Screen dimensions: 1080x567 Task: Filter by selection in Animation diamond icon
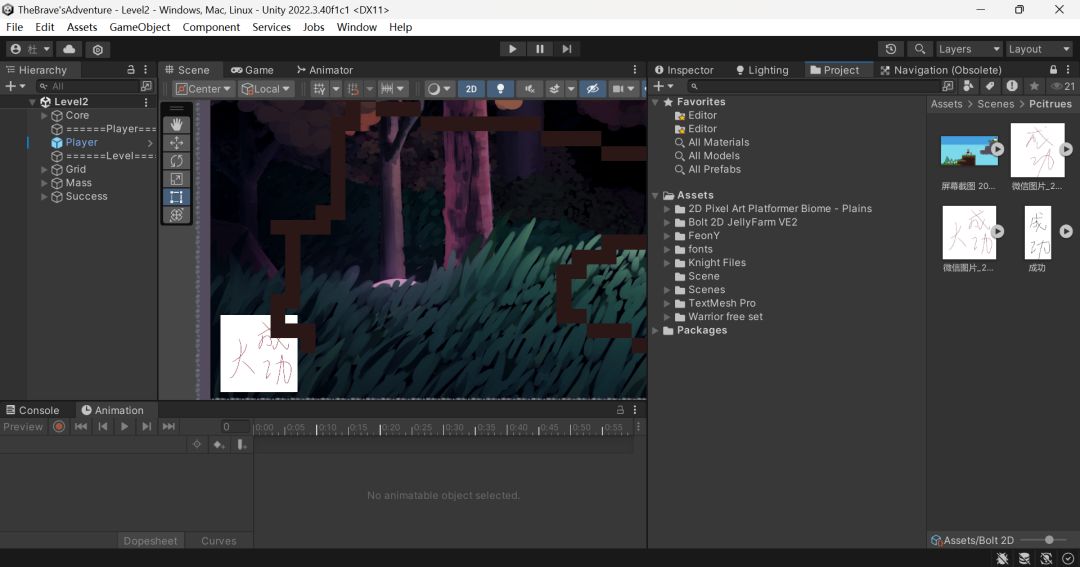click(196, 444)
